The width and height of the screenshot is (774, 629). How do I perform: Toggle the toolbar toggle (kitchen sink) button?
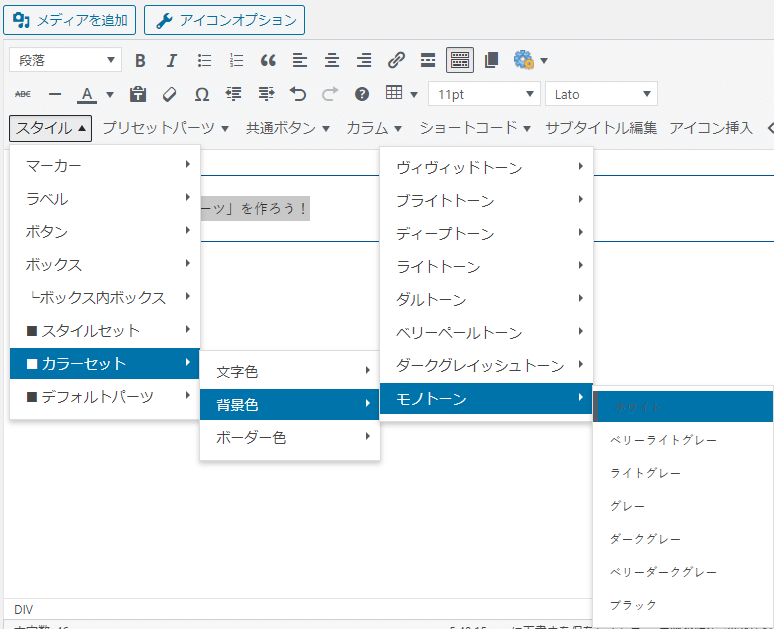[459, 60]
